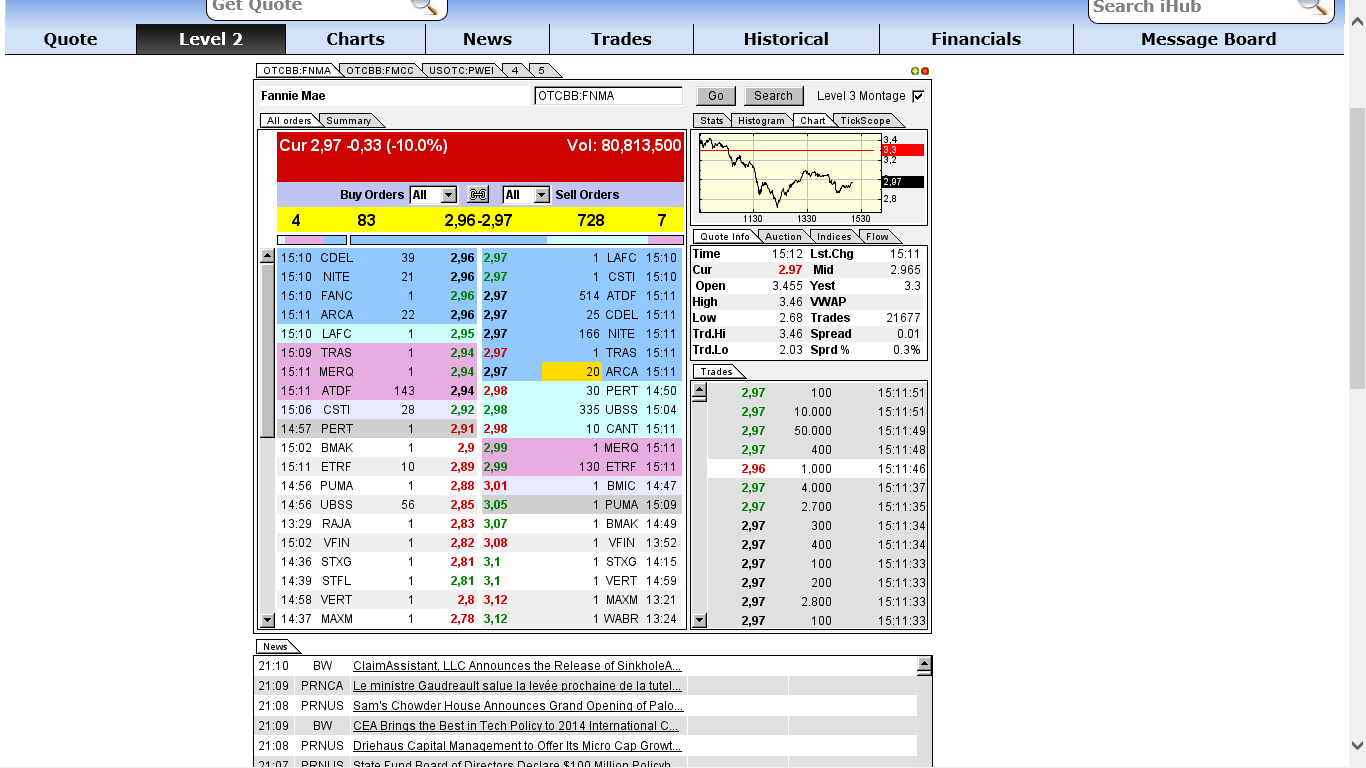Open the Histogram tab
This screenshot has height=768, width=1366.
click(762, 120)
